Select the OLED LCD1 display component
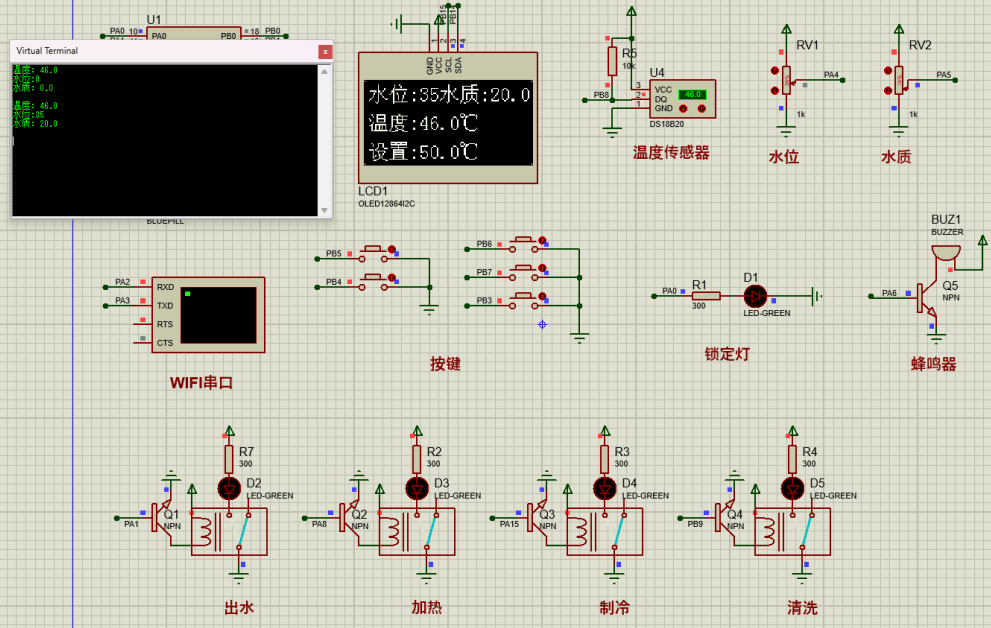This screenshot has width=991, height=628. click(x=447, y=122)
